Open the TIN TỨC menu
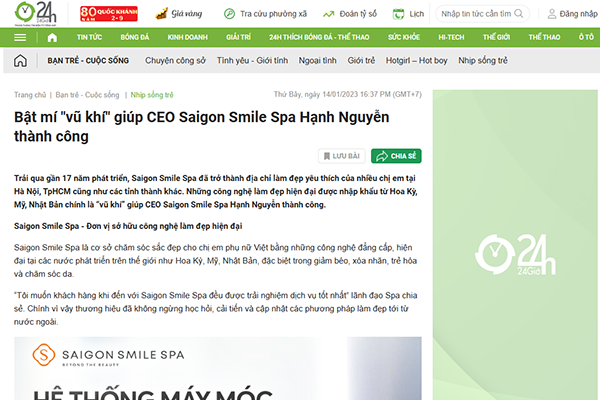 pos(89,37)
